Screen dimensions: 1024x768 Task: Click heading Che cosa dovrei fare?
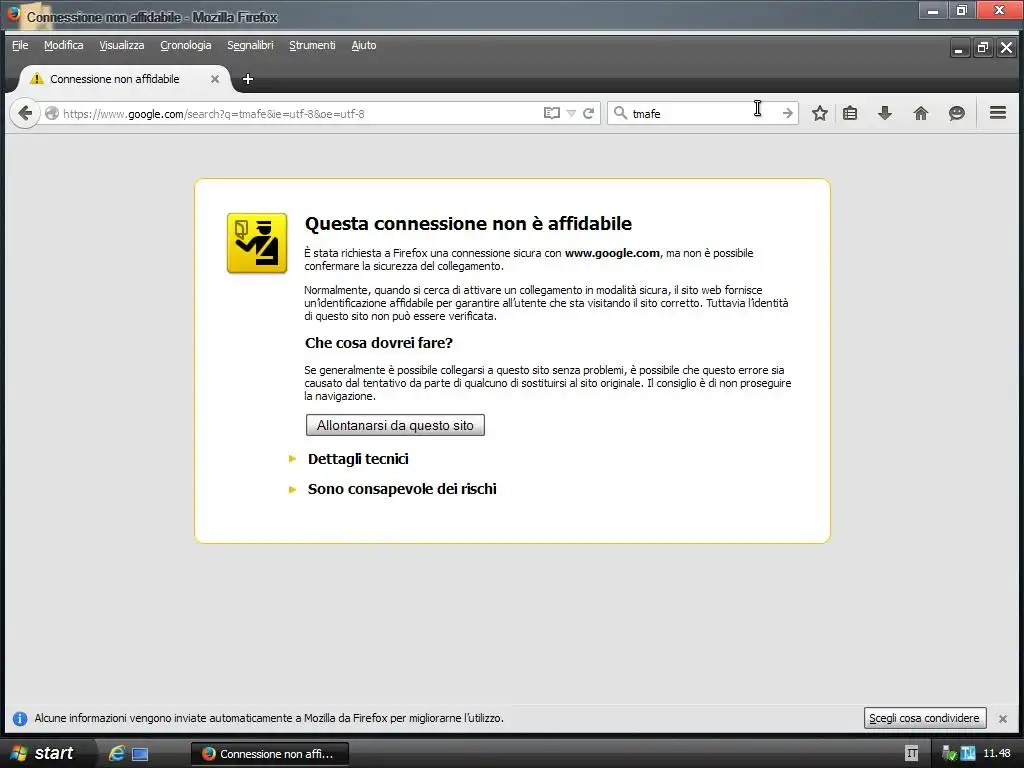[379, 343]
